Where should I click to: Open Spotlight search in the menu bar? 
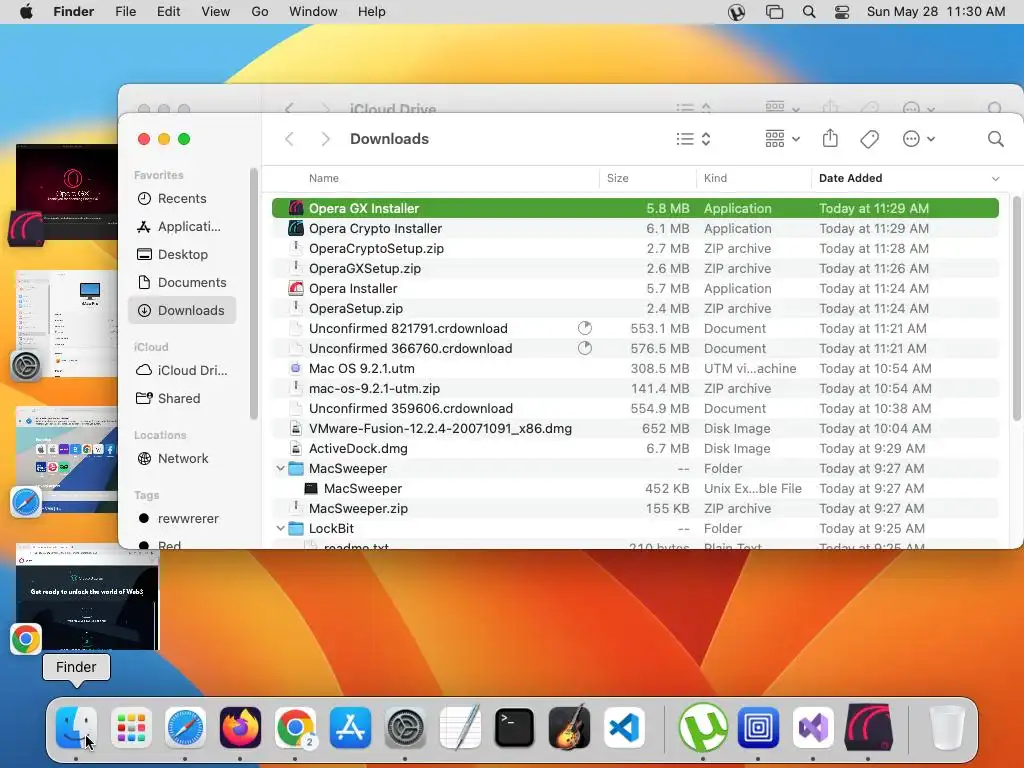coord(808,12)
